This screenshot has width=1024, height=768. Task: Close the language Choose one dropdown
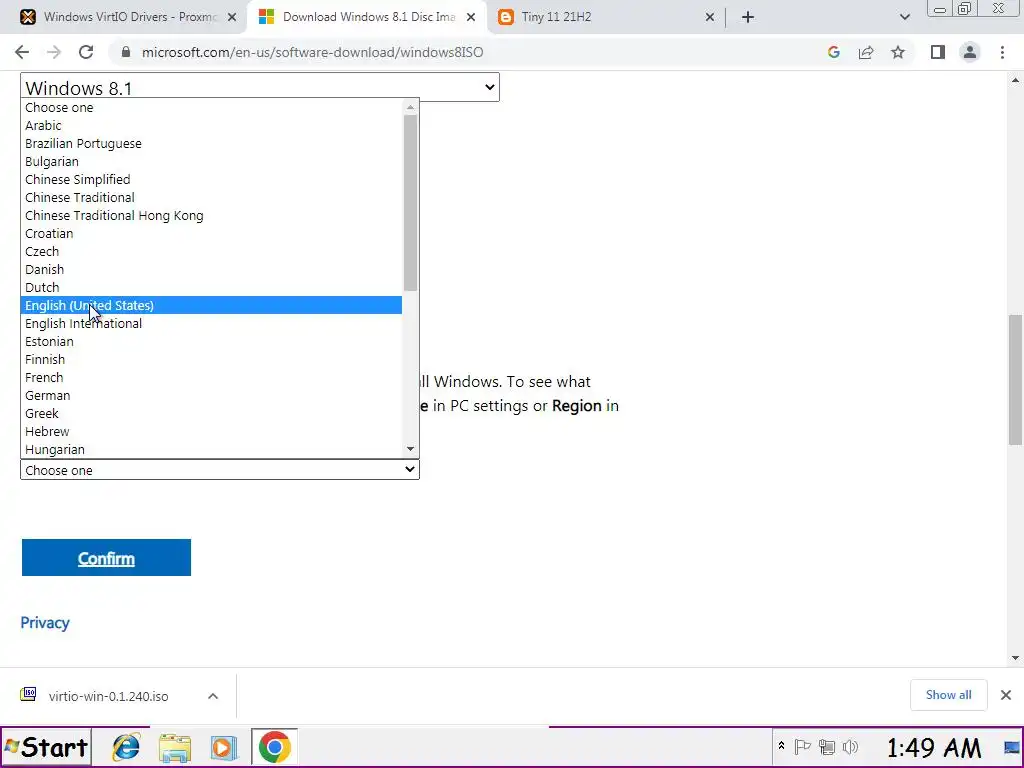point(220,470)
